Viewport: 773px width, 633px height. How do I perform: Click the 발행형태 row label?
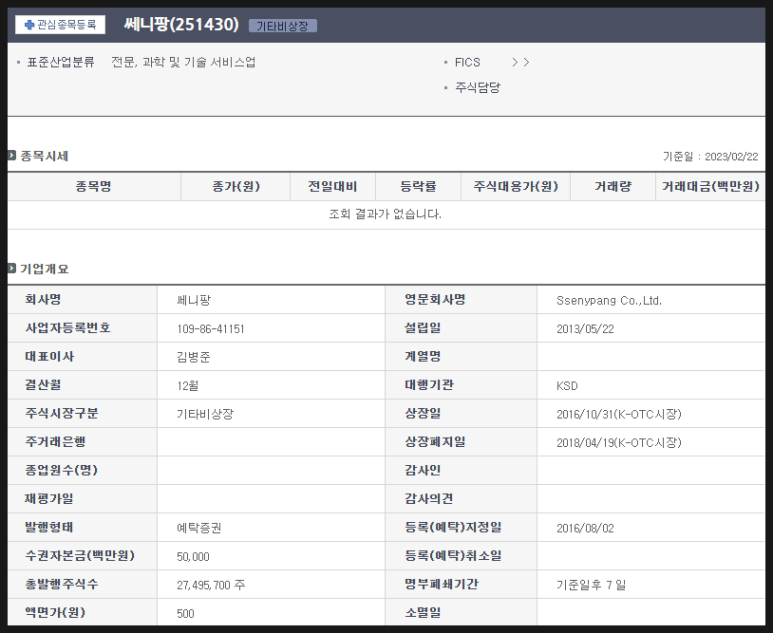pyautogui.click(x=49, y=528)
